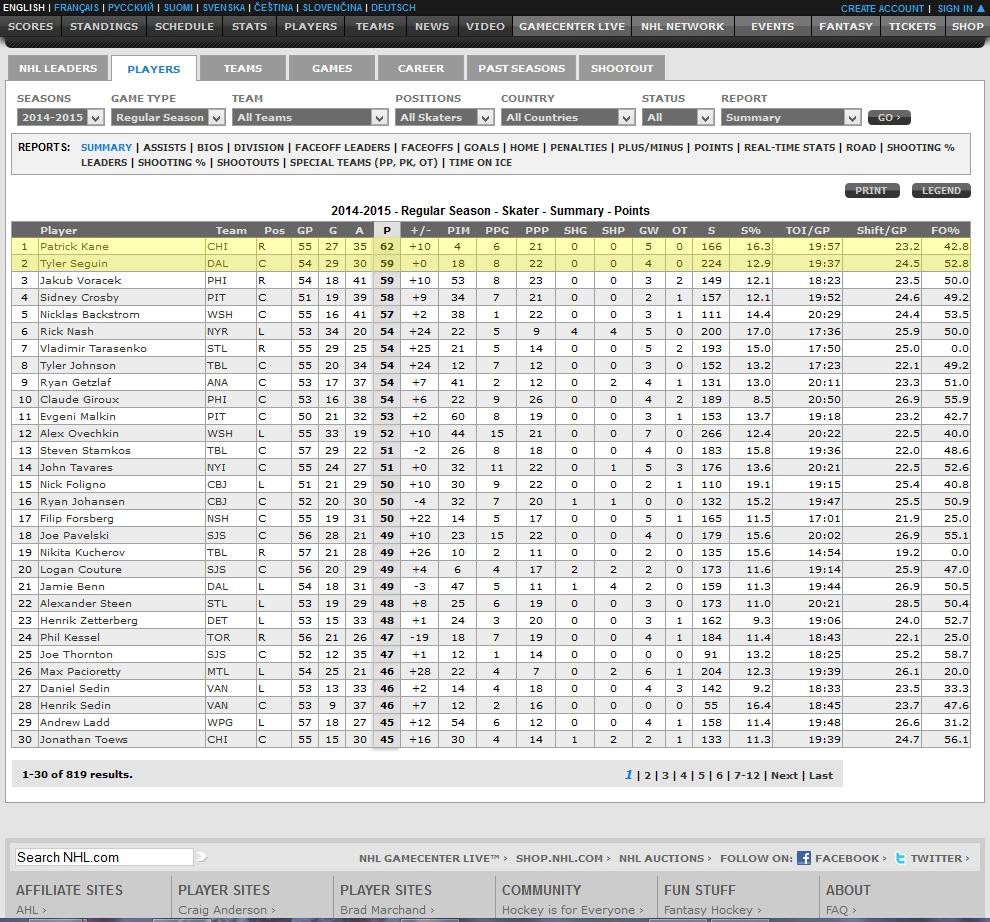
Task: Open the ASSISTS report link
Action: (165, 147)
